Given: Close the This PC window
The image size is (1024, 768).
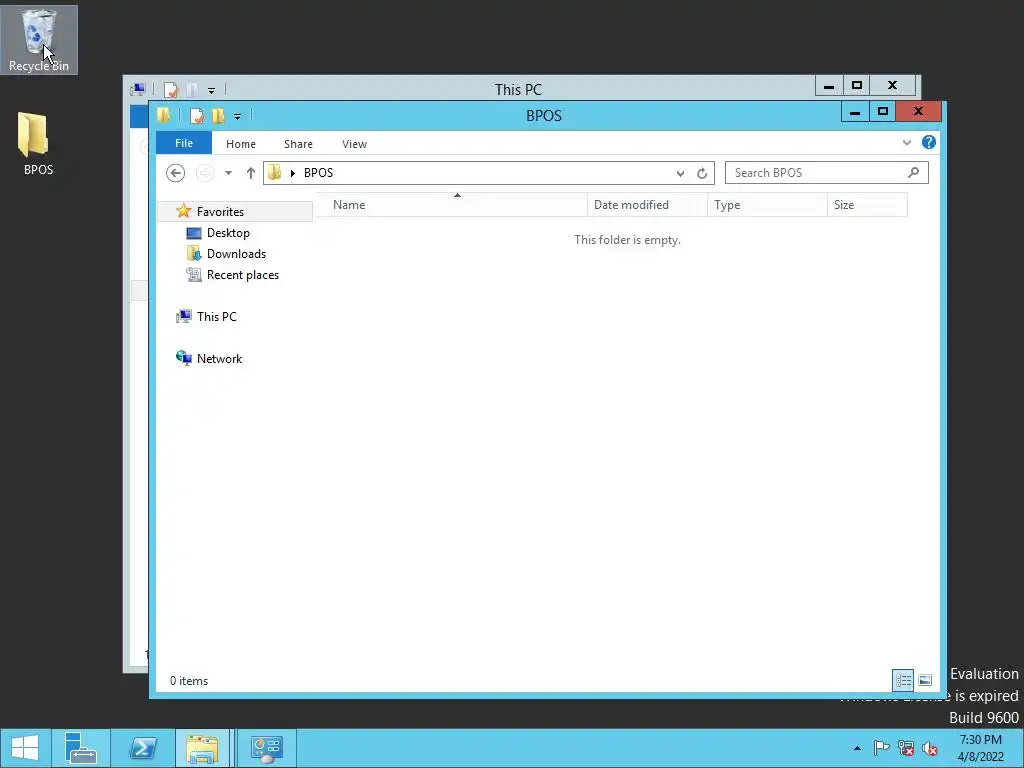Looking at the screenshot, I should [x=893, y=86].
